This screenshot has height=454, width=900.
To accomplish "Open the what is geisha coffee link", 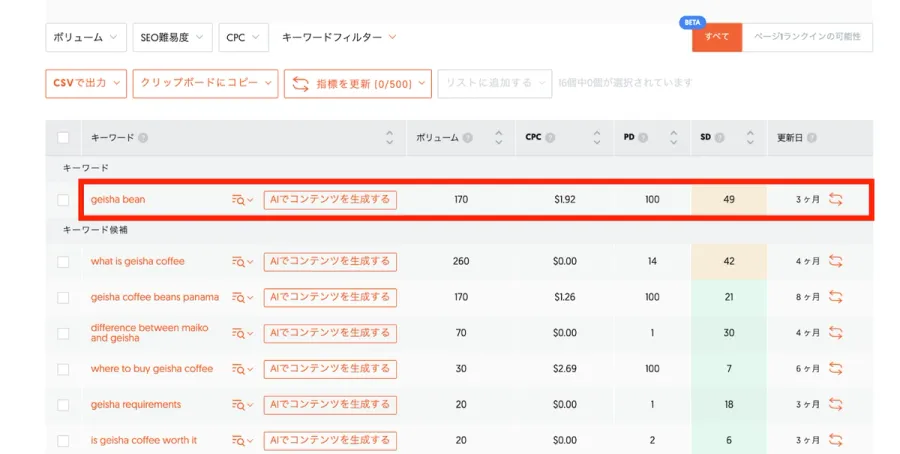I will tap(138, 261).
